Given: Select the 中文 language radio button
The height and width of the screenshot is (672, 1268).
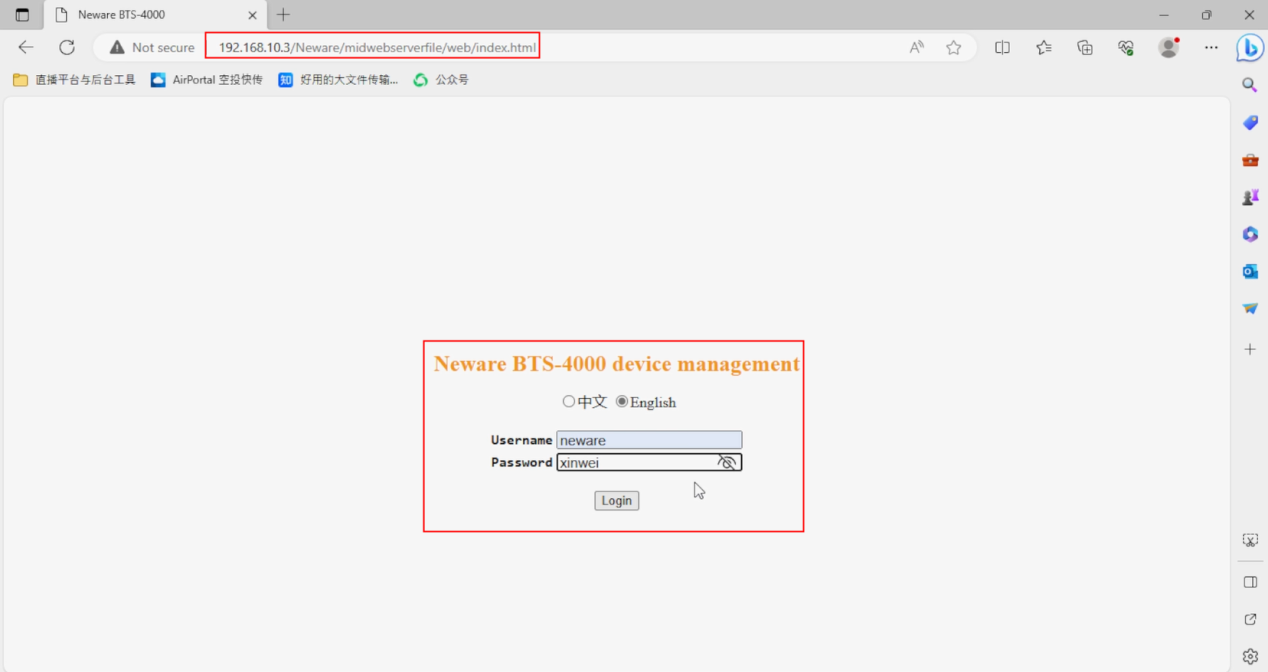Looking at the screenshot, I should 569,401.
